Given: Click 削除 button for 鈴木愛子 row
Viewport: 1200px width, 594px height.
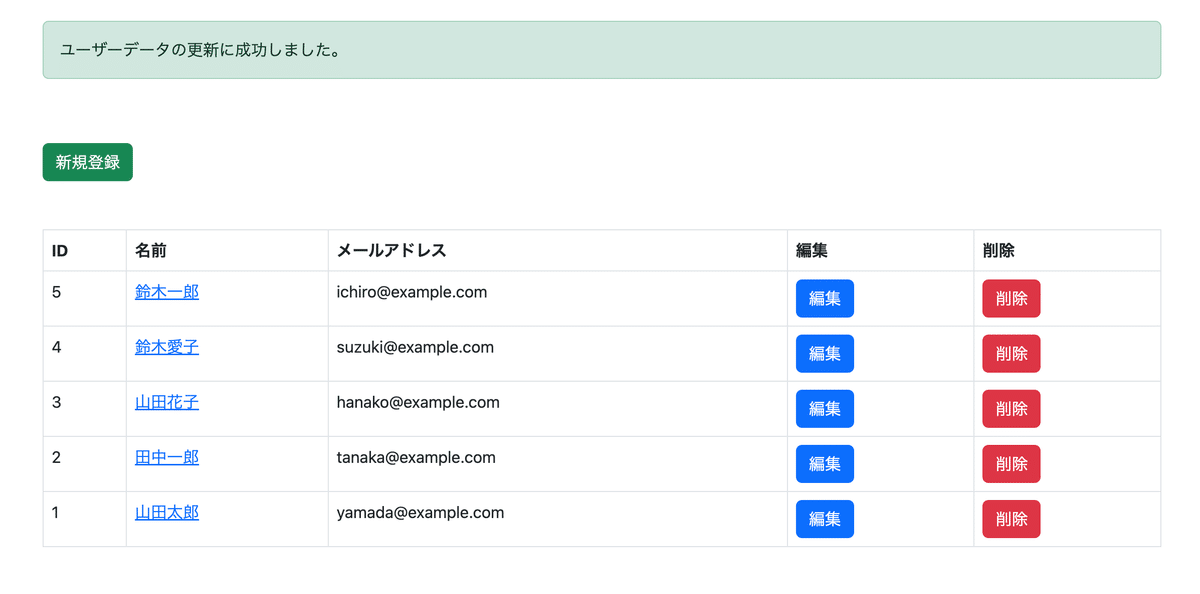Looking at the screenshot, I should (x=1011, y=353).
